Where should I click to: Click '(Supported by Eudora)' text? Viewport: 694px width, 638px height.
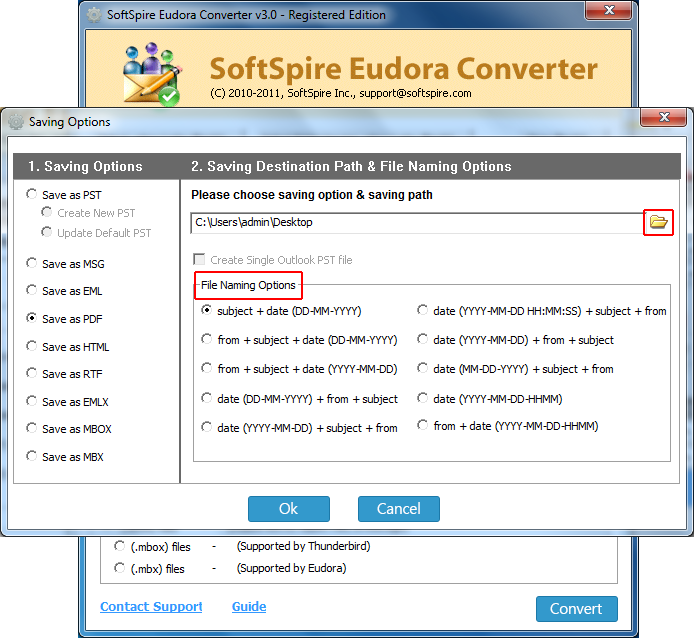(292, 568)
